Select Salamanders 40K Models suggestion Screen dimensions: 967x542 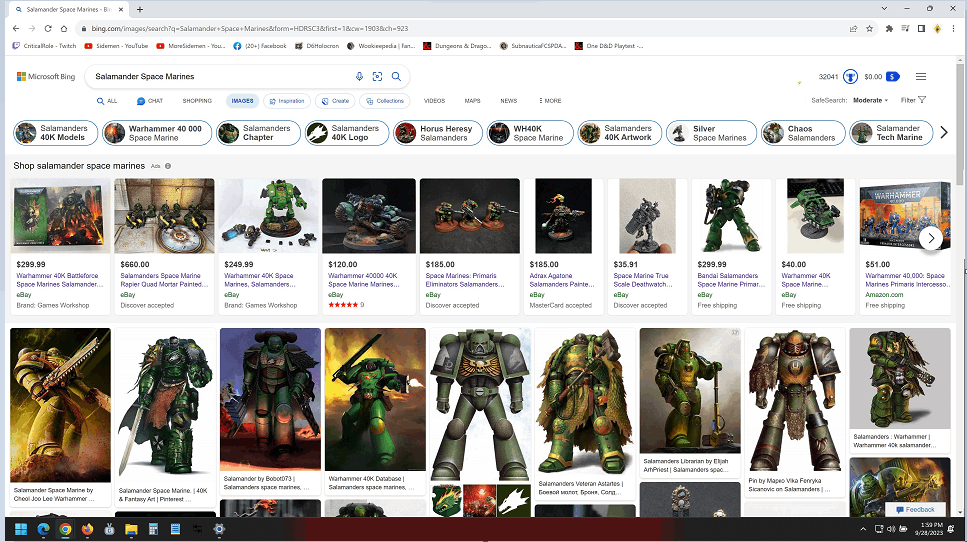56,133
